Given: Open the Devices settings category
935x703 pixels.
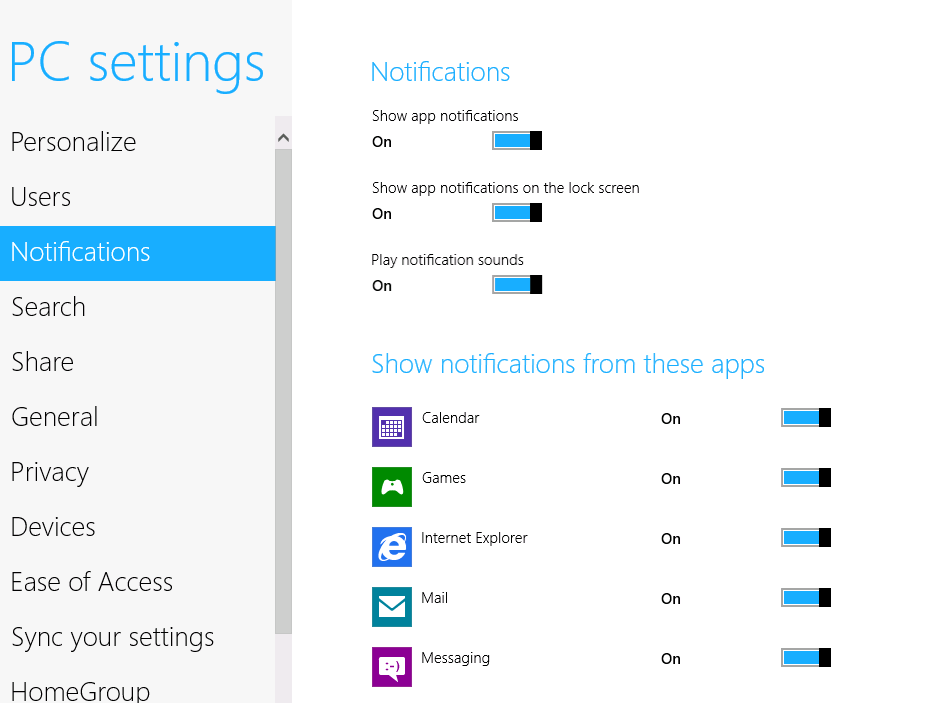Looking at the screenshot, I should click(138, 528).
